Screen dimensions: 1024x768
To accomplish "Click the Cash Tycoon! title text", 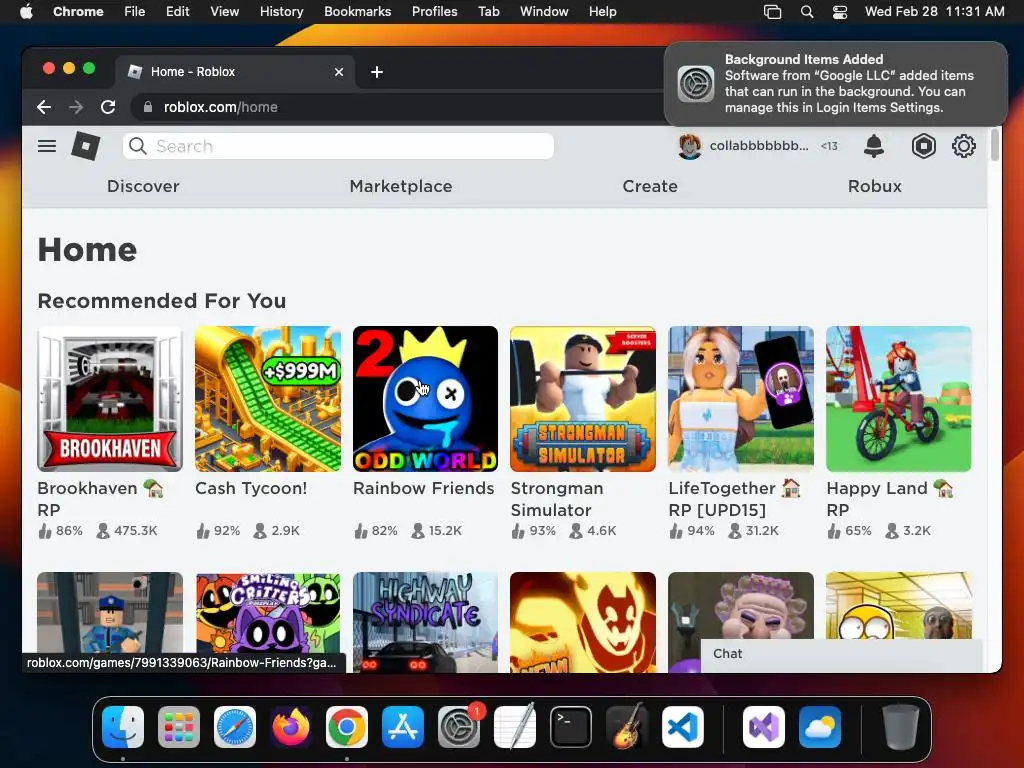I will point(251,488).
